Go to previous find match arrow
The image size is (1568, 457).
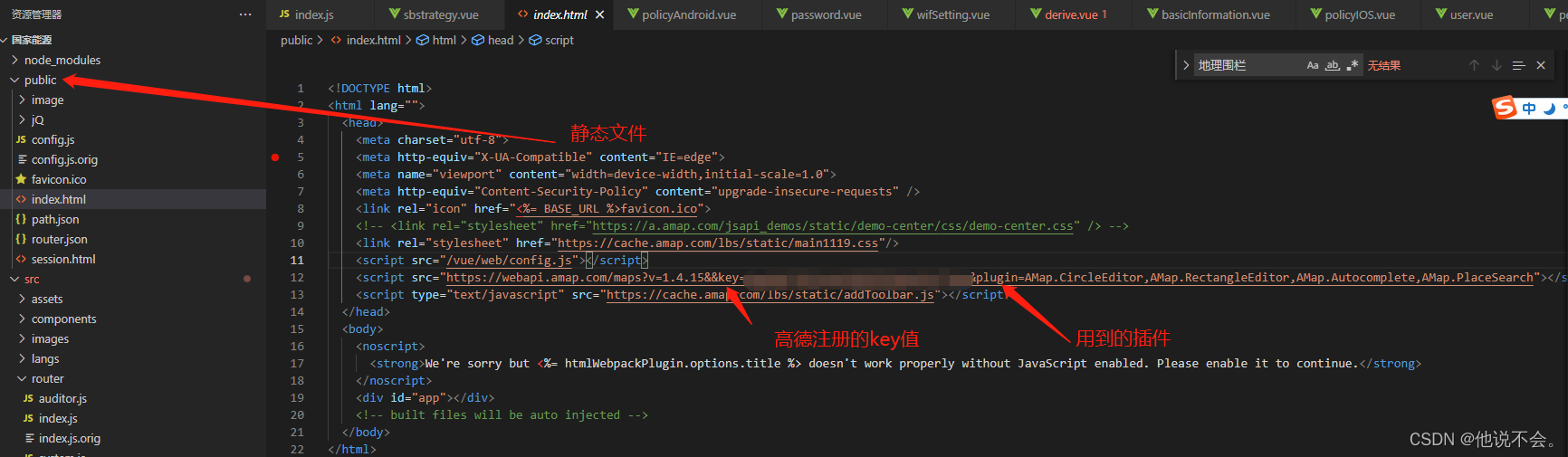(1474, 65)
